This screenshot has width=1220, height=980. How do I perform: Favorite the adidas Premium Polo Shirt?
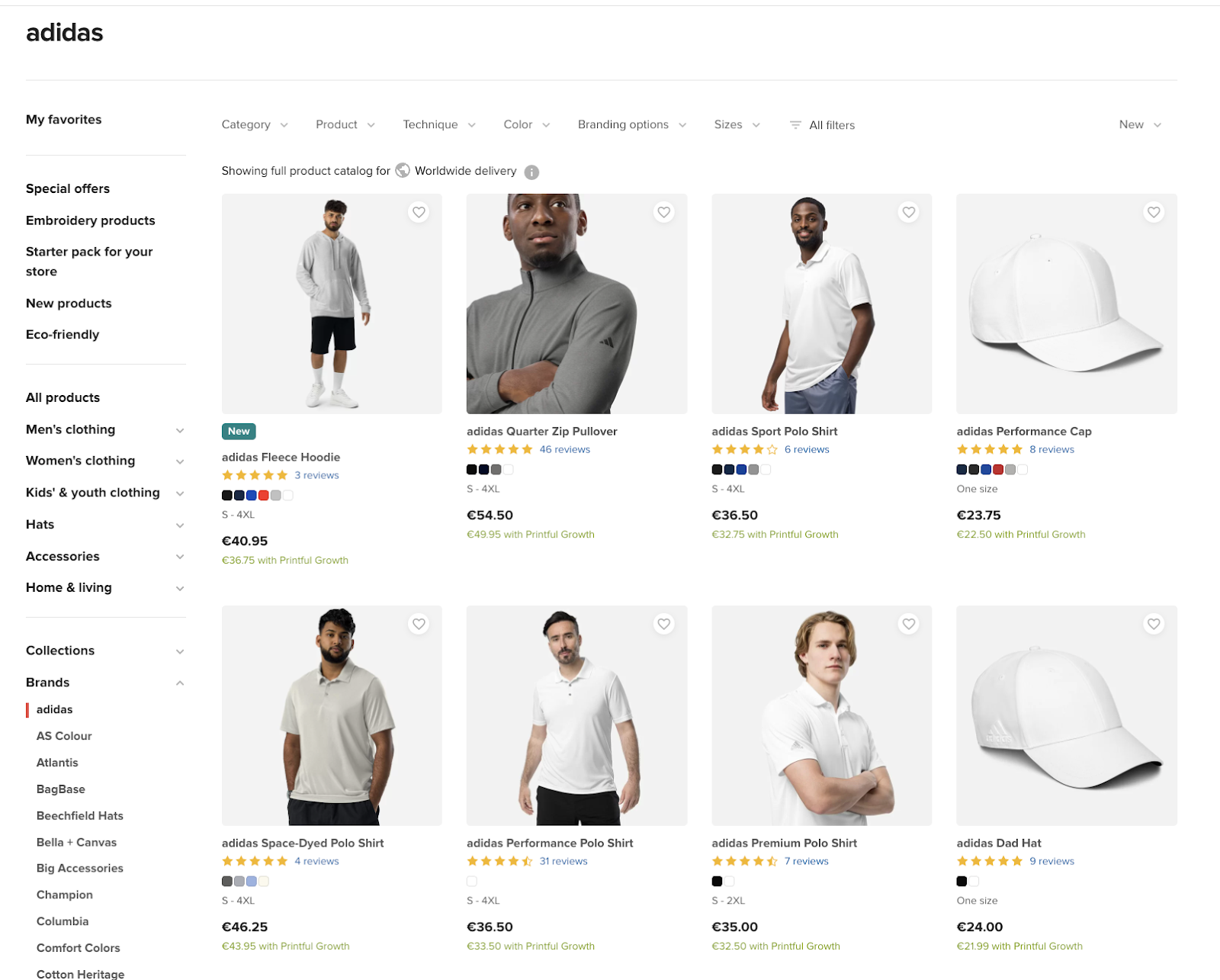point(908,623)
